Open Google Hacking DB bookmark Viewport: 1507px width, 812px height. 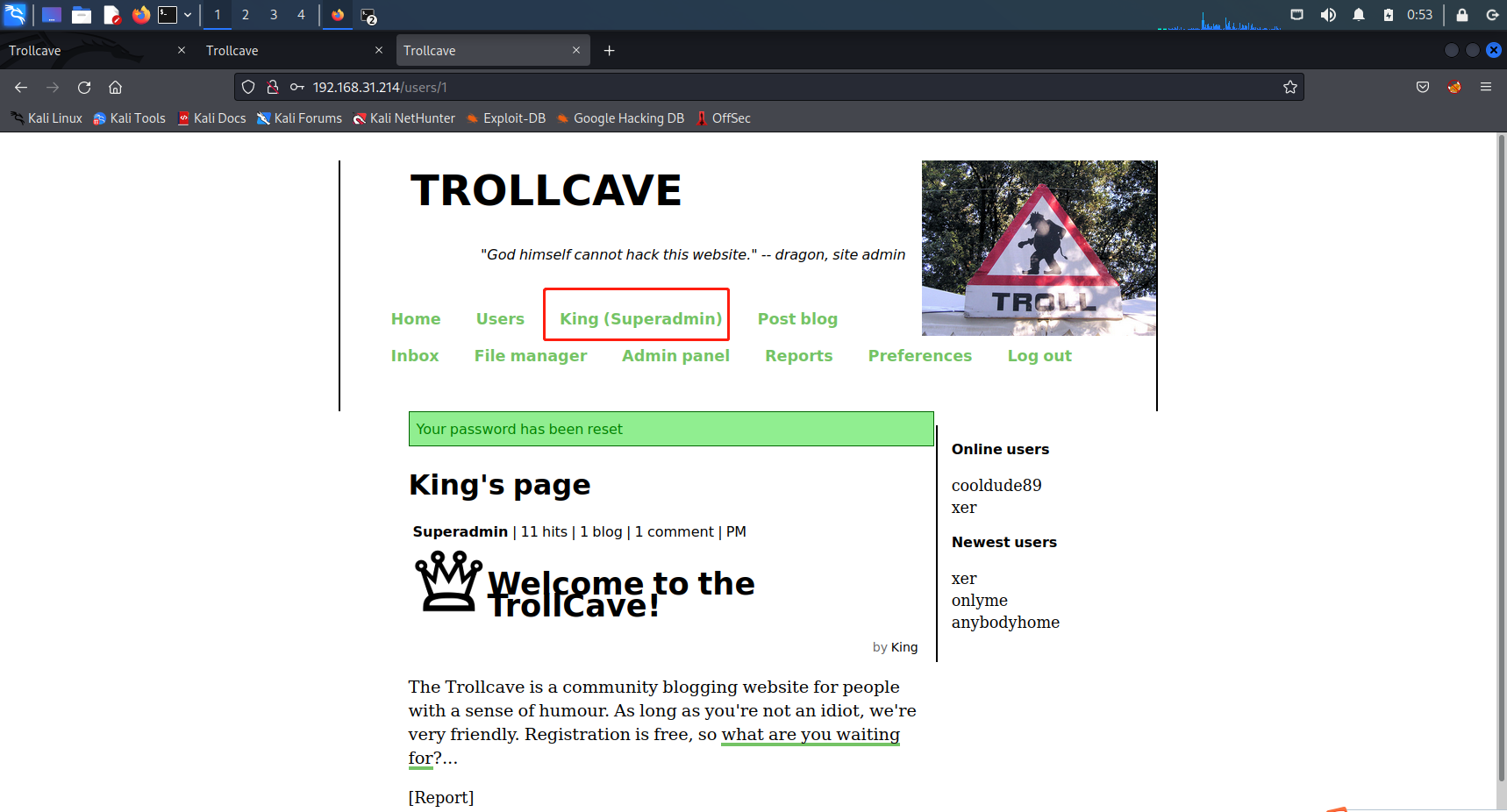pyautogui.click(x=620, y=118)
